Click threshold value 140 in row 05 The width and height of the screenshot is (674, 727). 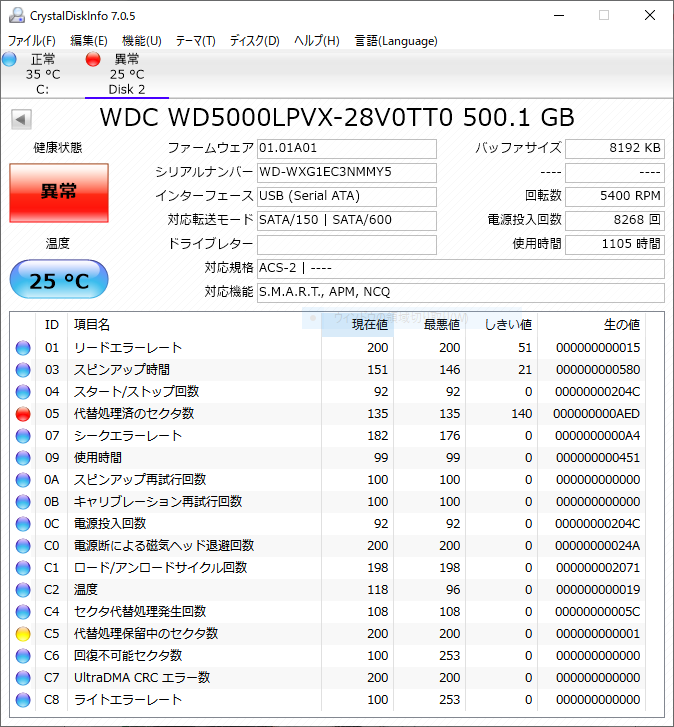tap(521, 414)
